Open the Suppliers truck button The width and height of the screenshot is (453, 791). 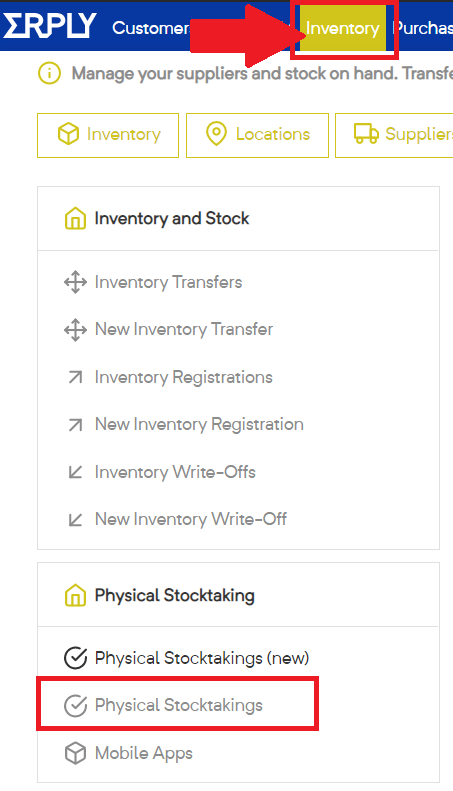(x=394, y=135)
